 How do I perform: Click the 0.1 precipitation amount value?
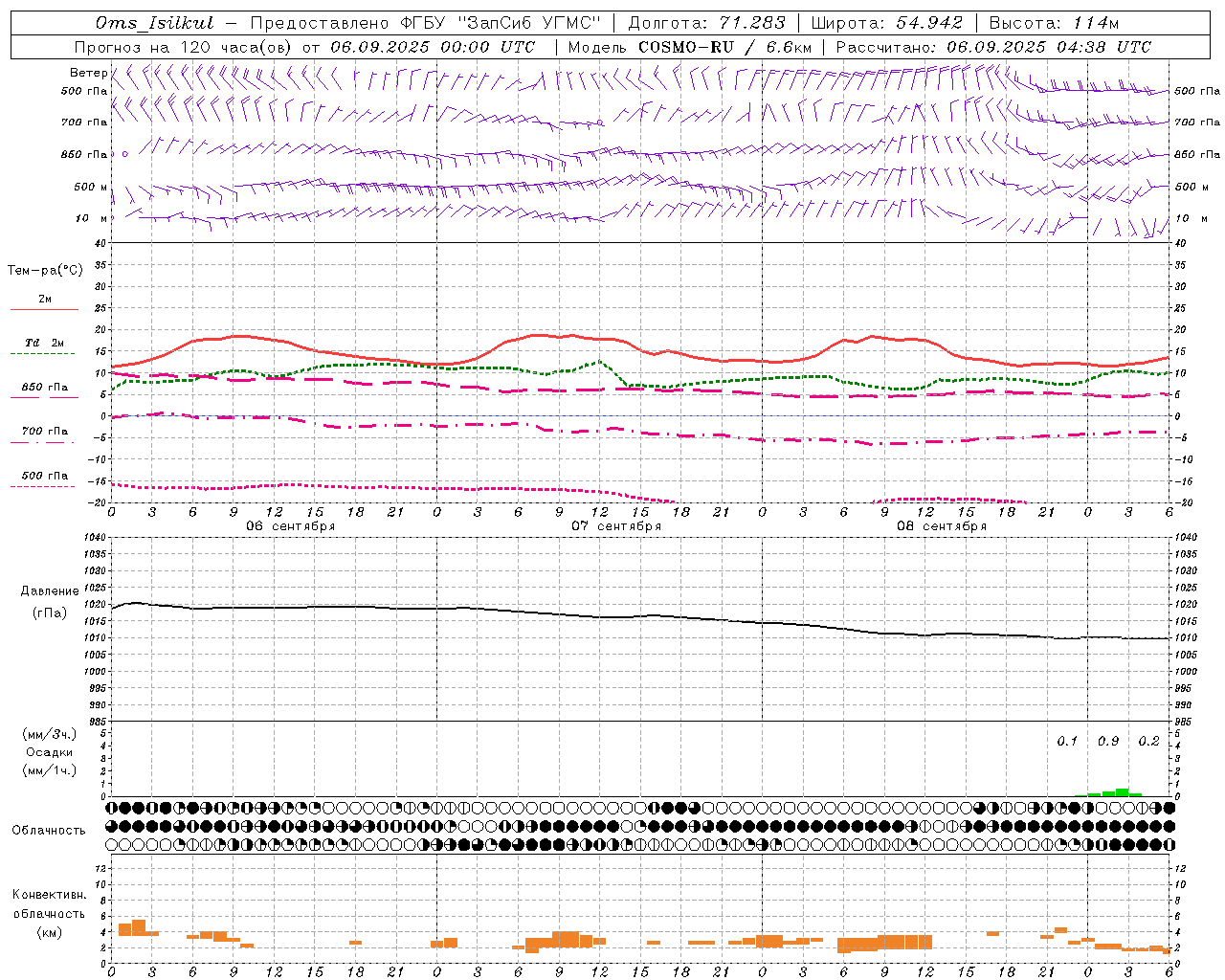click(x=1067, y=742)
